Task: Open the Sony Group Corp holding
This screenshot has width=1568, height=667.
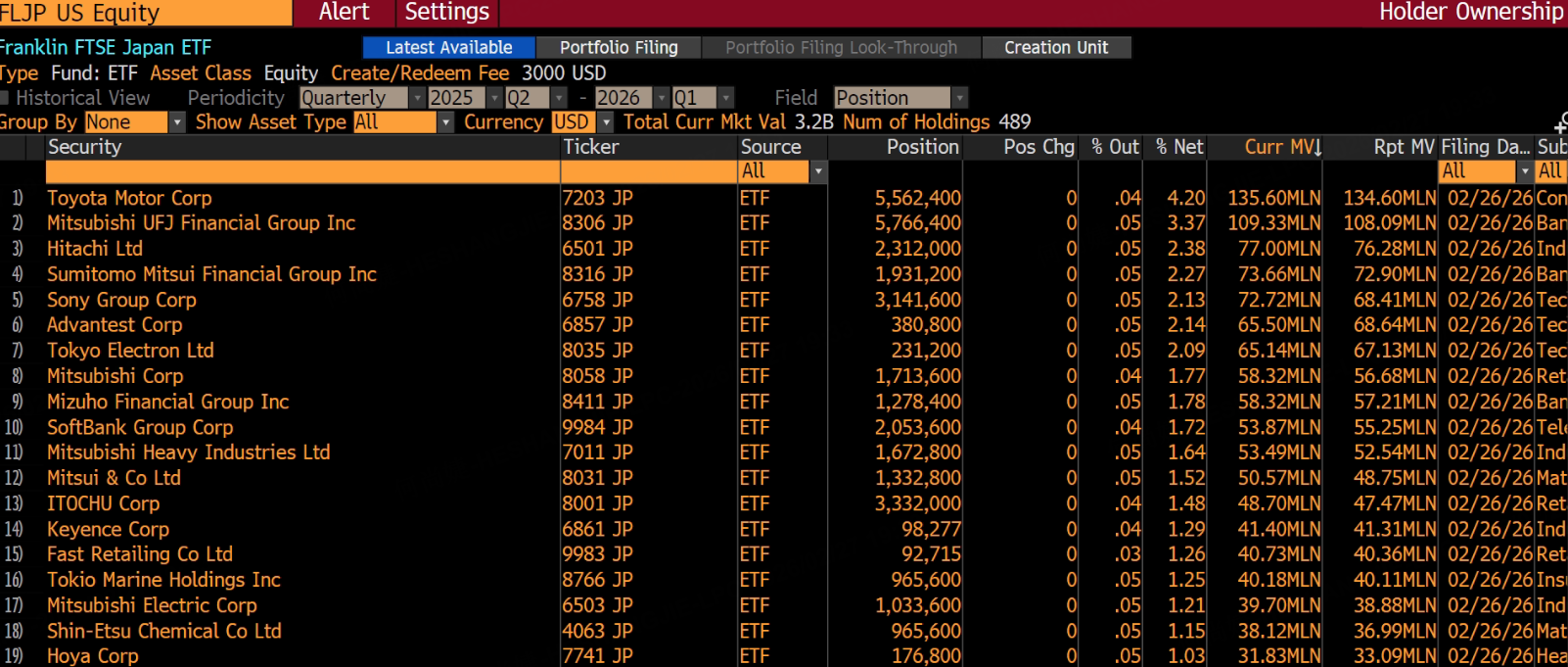Action: [x=121, y=300]
